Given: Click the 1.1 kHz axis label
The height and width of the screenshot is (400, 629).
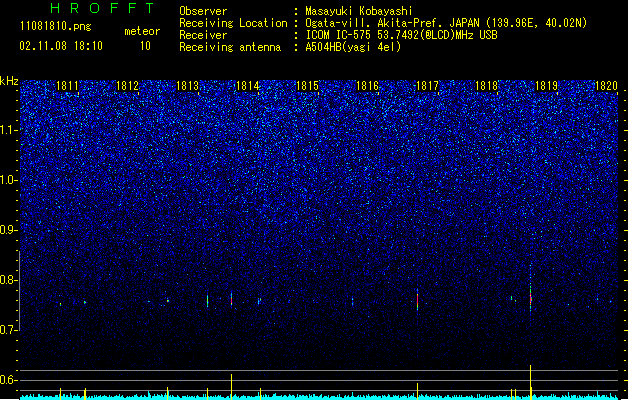Looking at the screenshot, I should [9, 130].
